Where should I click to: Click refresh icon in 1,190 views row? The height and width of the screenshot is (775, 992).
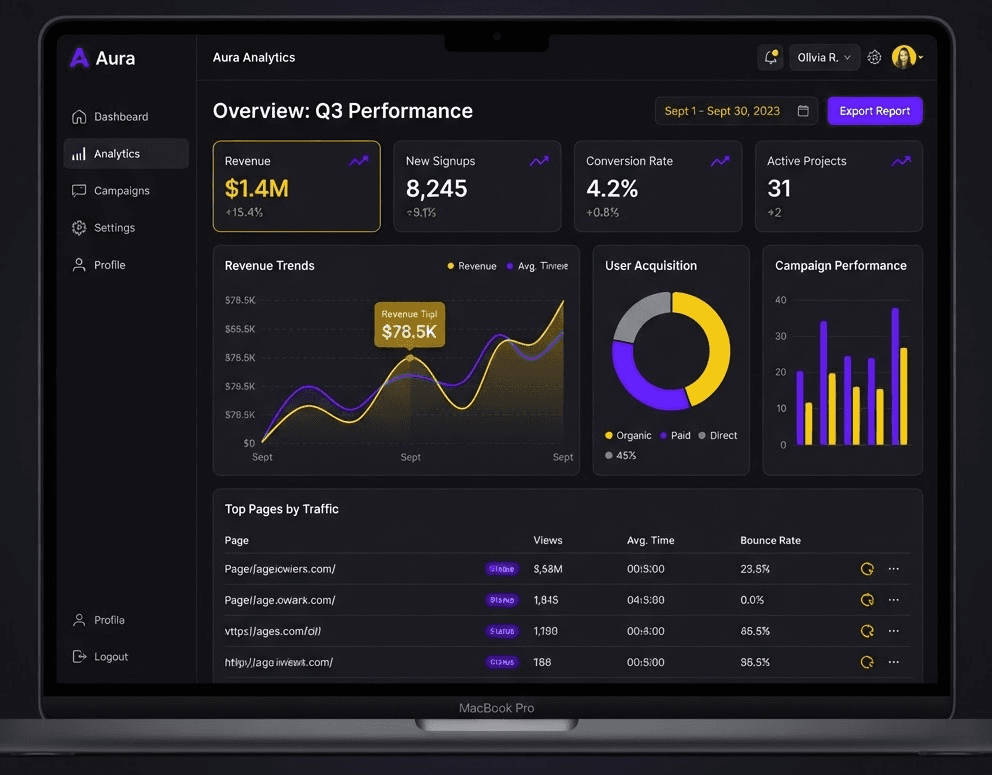tap(867, 631)
